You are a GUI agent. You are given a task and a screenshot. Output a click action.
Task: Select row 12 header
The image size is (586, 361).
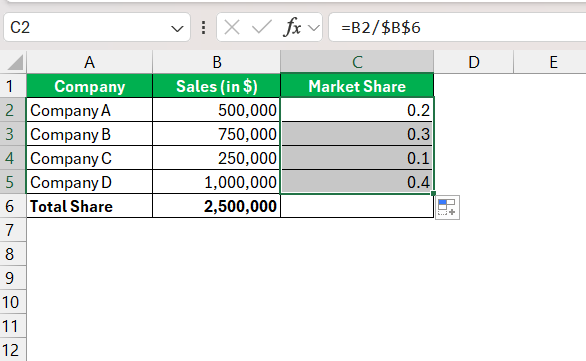[x=13, y=349]
